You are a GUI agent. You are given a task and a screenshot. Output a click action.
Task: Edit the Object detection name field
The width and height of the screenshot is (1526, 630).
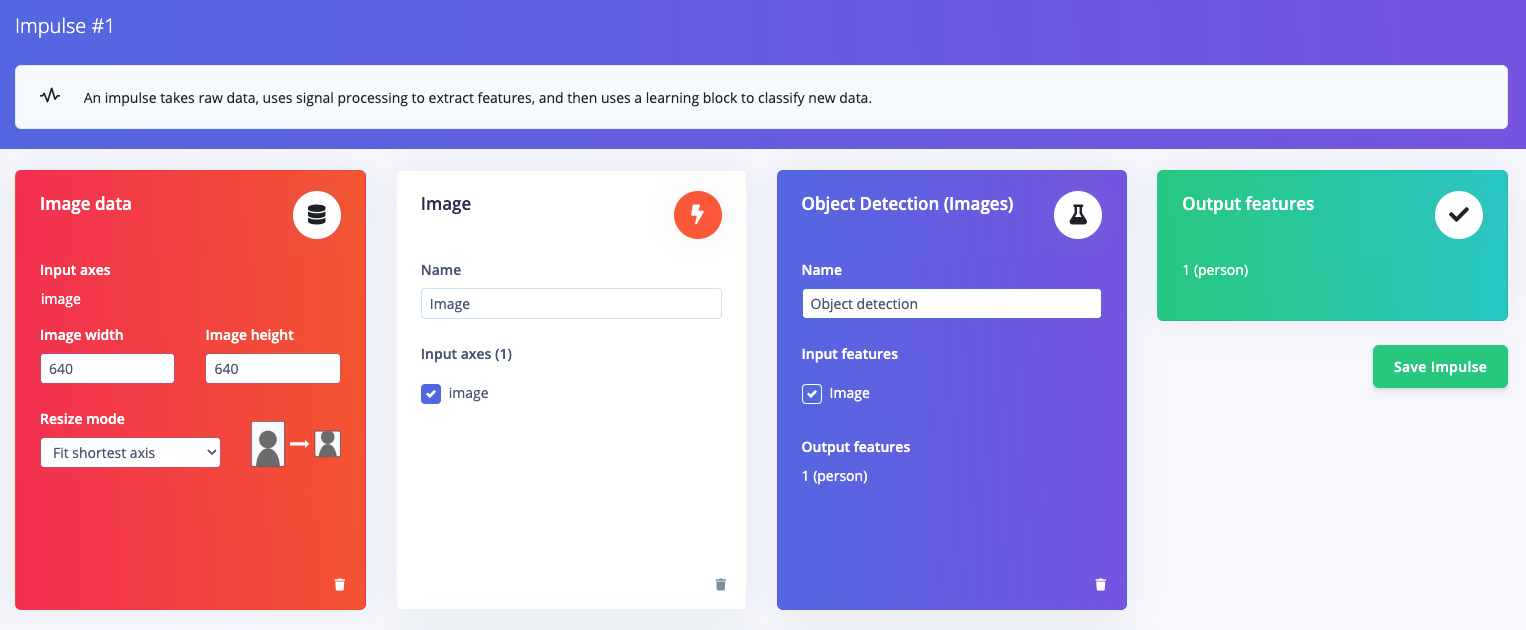[952, 304]
